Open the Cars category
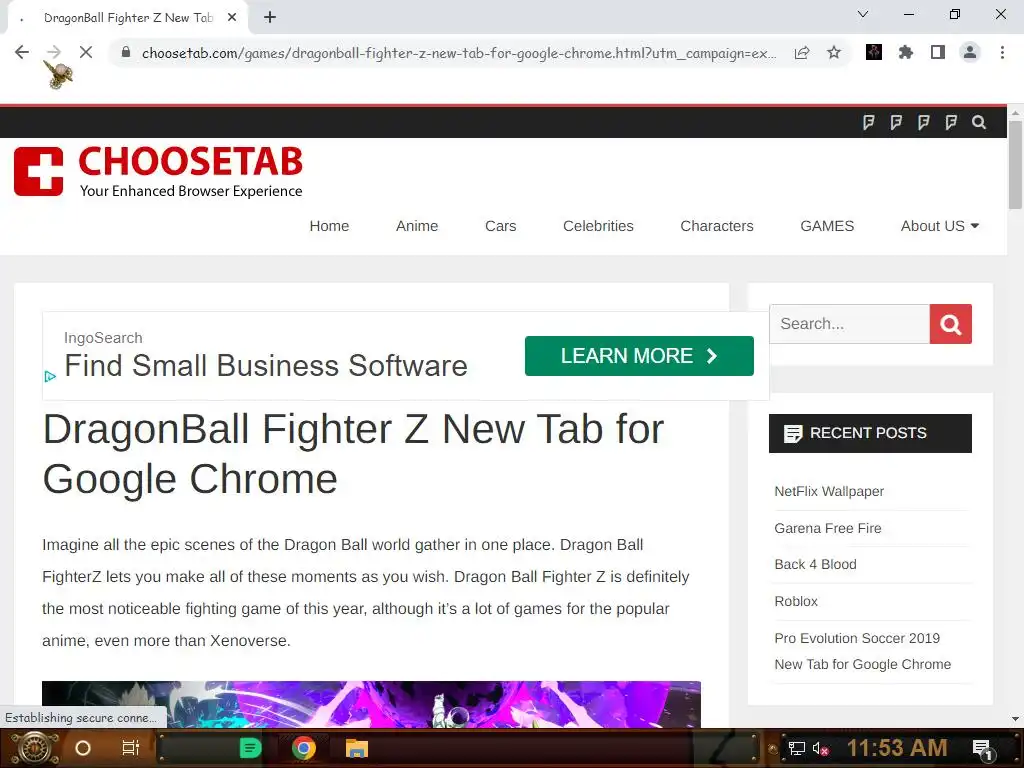The height and width of the screenshot is (768, 1024). pyautogui.click(x=500, y=226)
